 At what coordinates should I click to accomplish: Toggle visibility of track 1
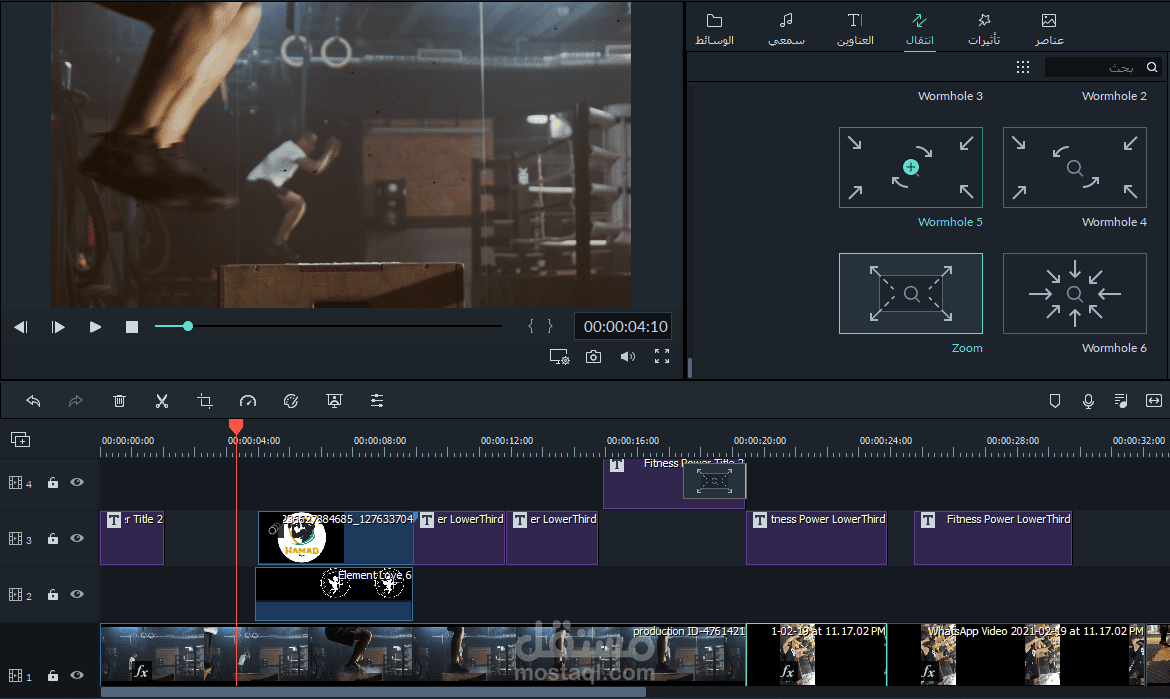[77, 674]
